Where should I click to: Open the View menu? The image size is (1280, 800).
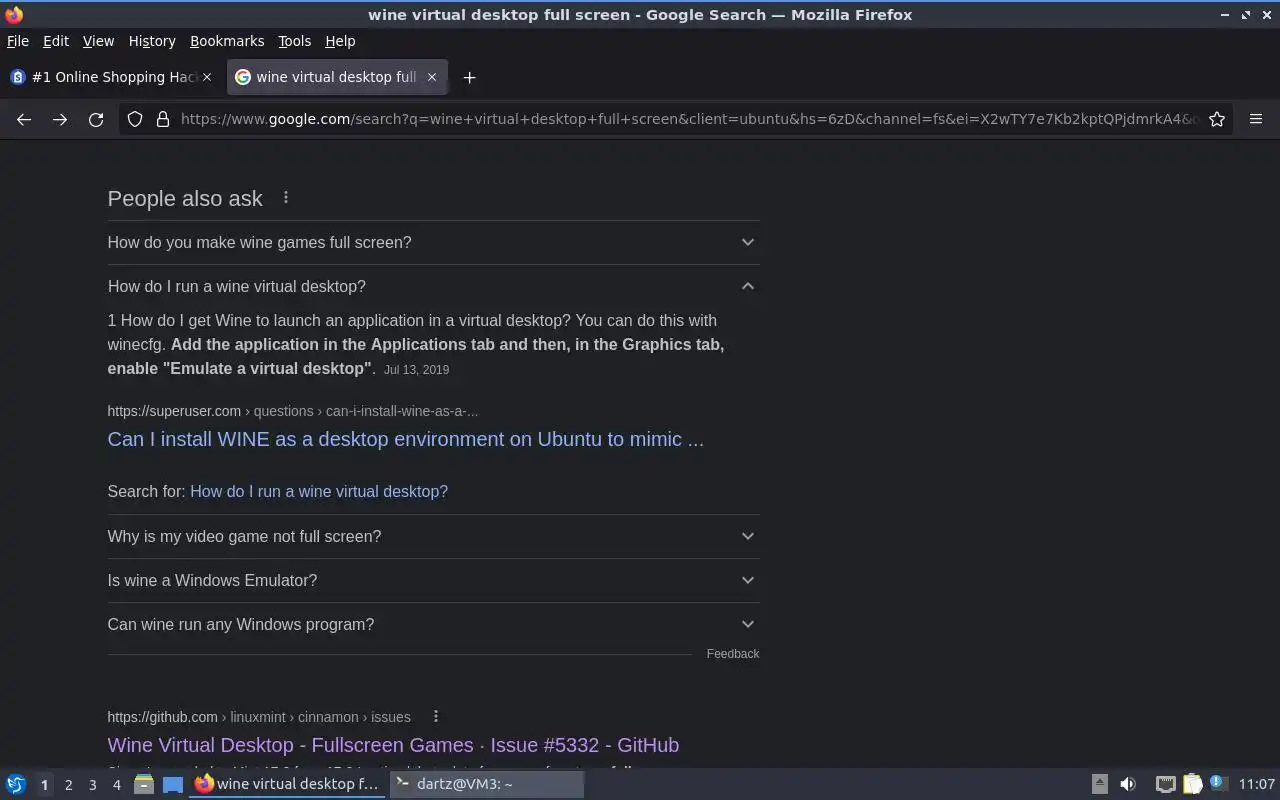pyautogui.click(x=98, y=41)
